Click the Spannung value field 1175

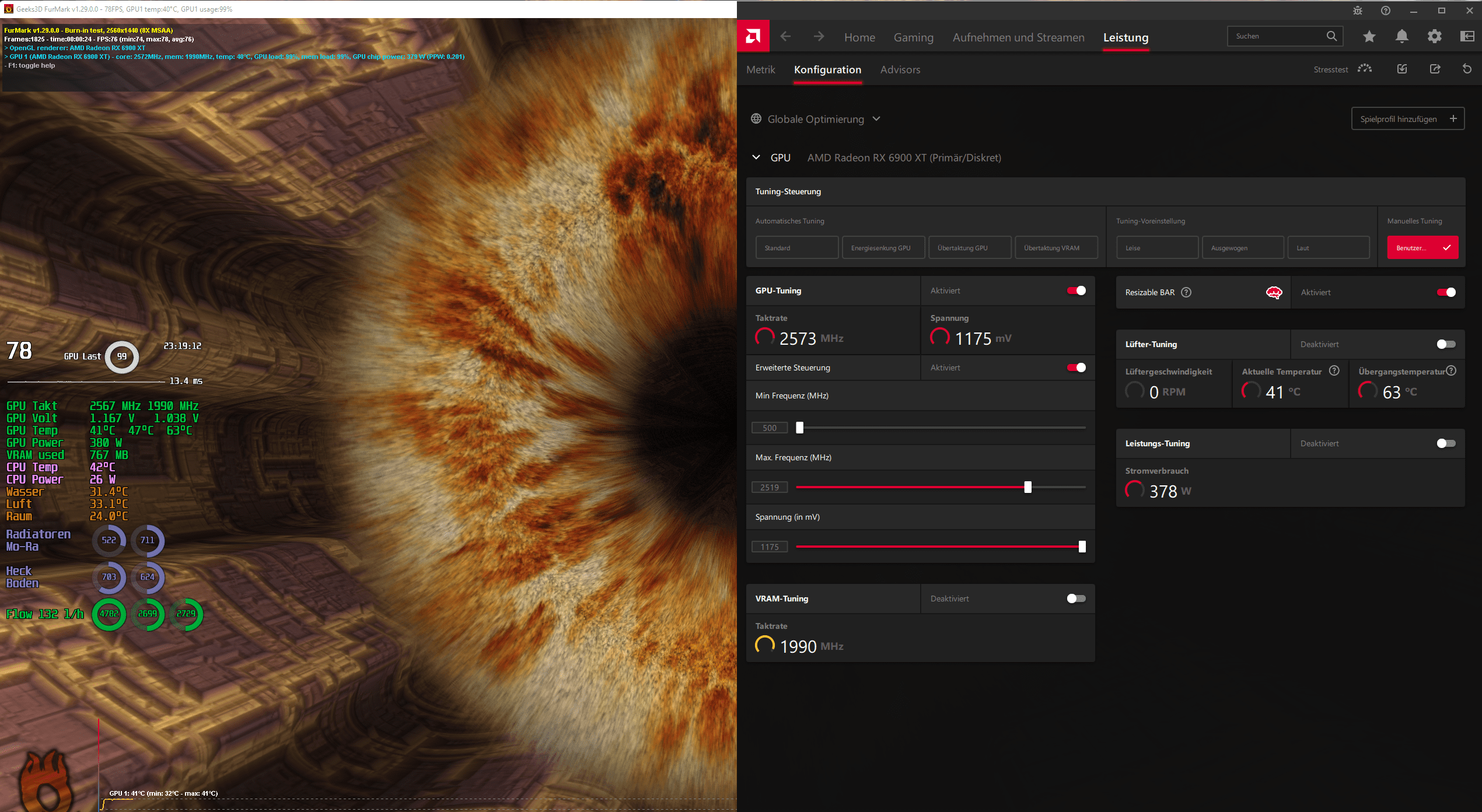770,547
